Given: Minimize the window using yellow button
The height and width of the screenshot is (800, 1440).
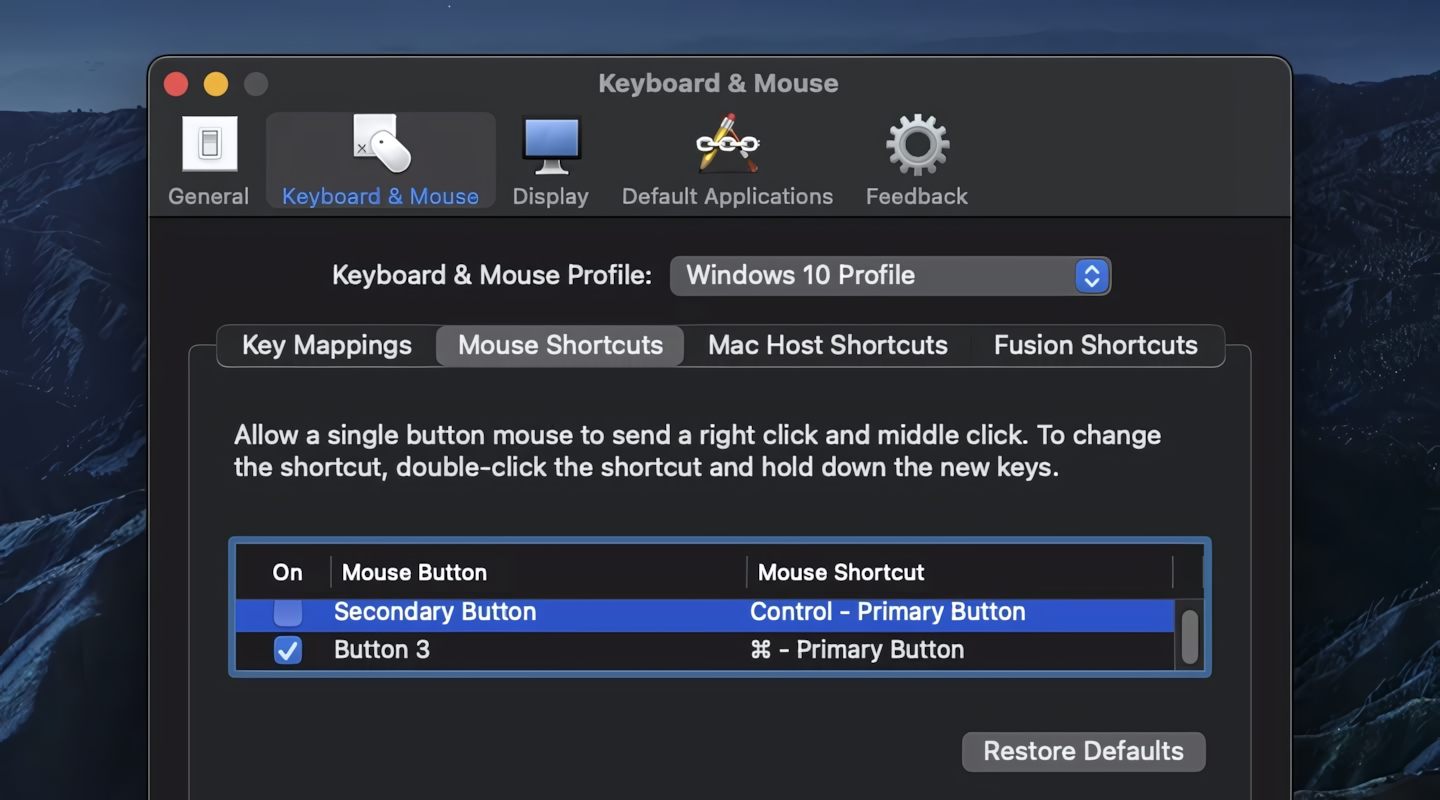Looking at the screenshot, I should pyautogui.click(x=216, y=84).
